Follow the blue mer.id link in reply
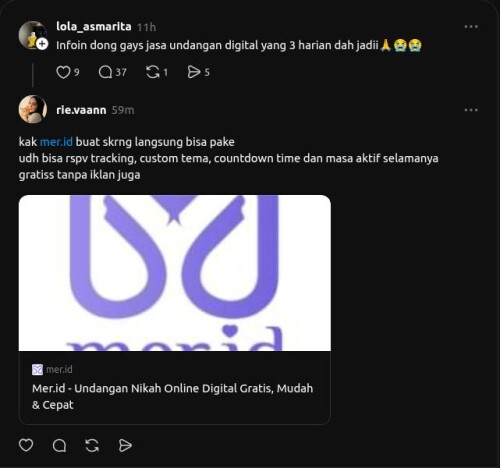 point(56,142)
